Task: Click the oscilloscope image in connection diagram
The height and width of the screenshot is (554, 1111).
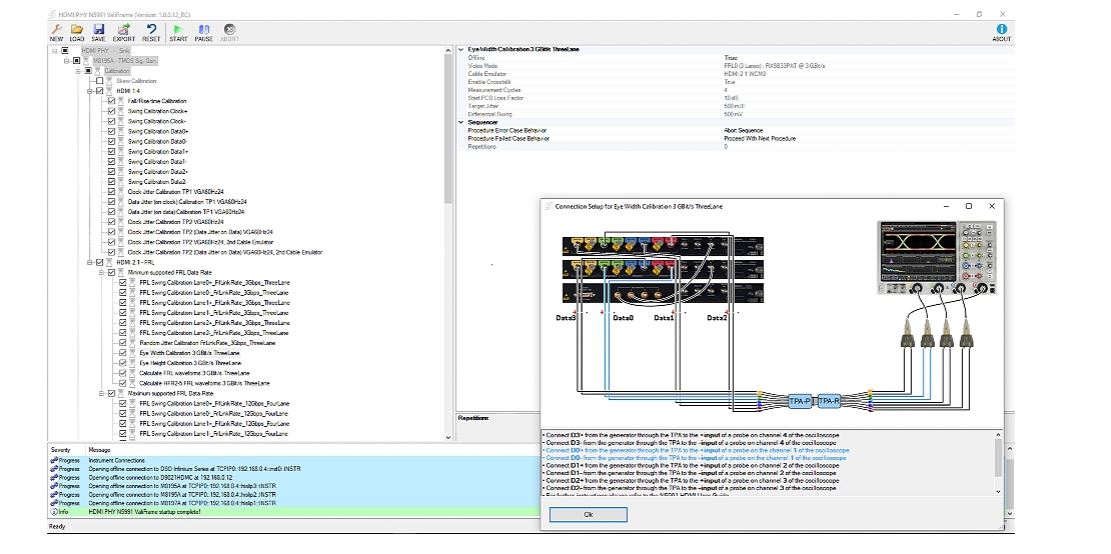Action: [x=937, y=257]
